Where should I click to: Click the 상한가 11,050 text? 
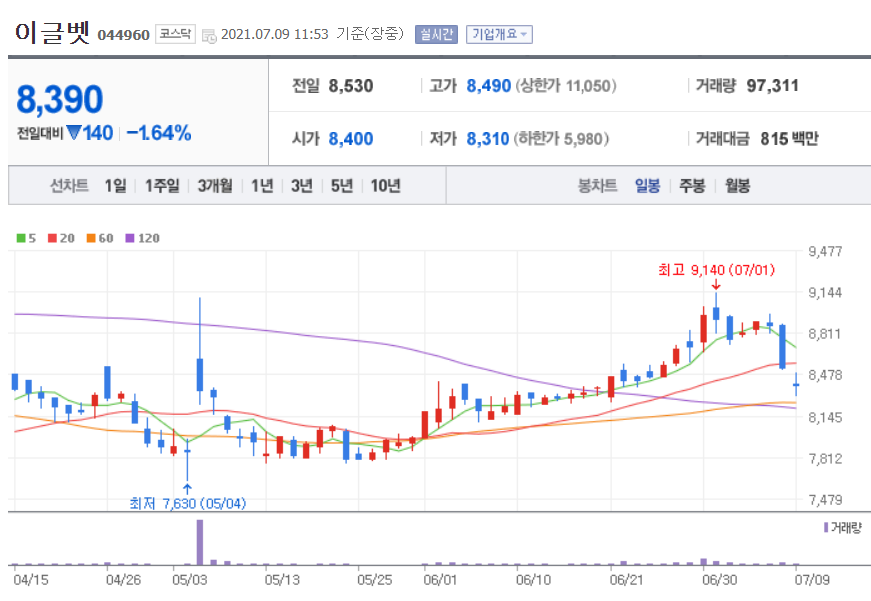click(566, 86)
